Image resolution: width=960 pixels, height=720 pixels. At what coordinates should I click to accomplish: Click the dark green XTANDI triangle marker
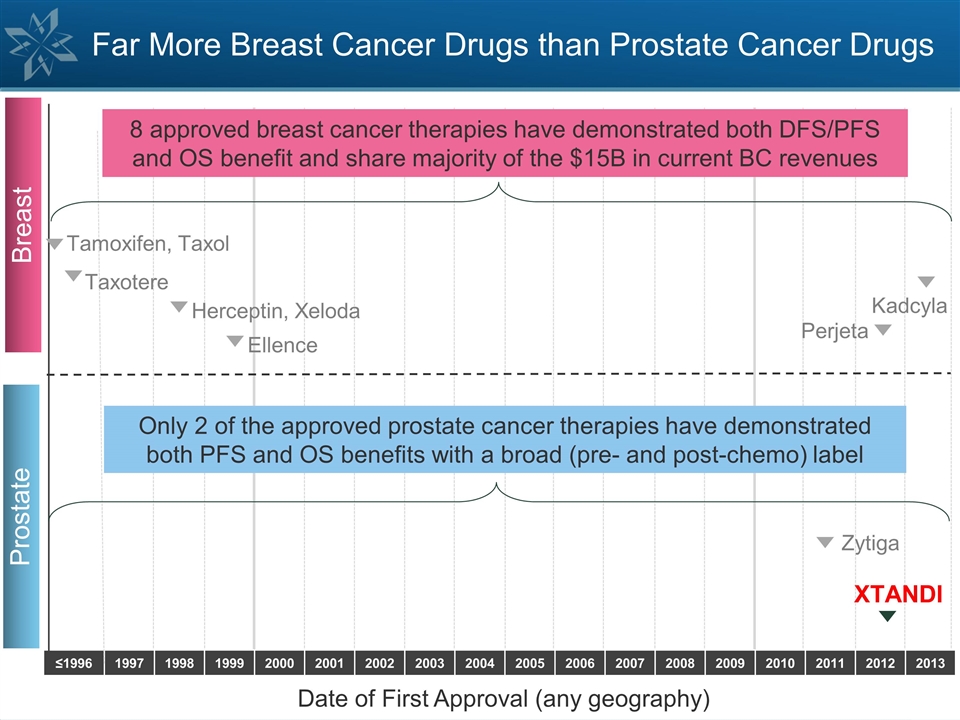(x=887, y=616)
